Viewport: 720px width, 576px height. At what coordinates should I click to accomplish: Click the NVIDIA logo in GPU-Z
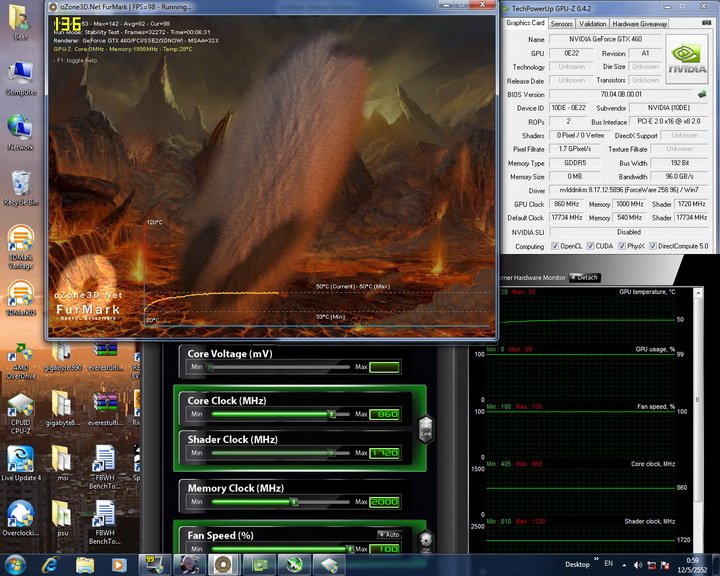(687, 59)
